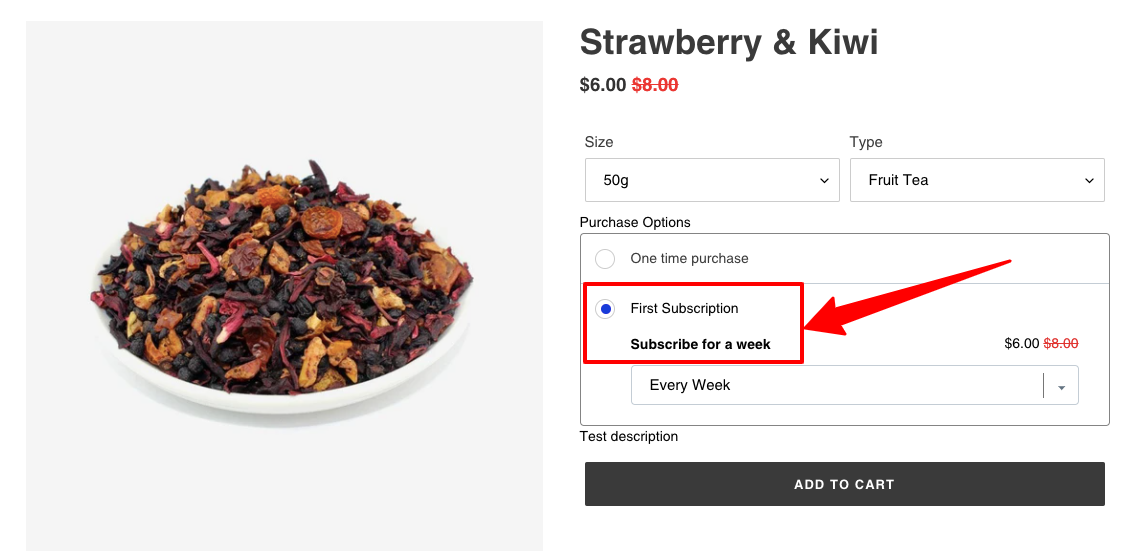Click the Add to Cart button

[x=845, y=484]
